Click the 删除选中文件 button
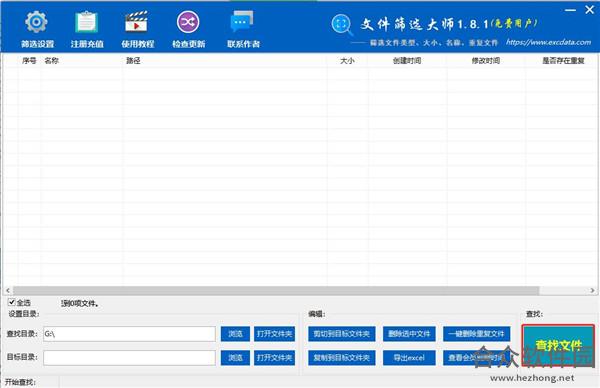The image size is (600, 388). pos(409,334)
